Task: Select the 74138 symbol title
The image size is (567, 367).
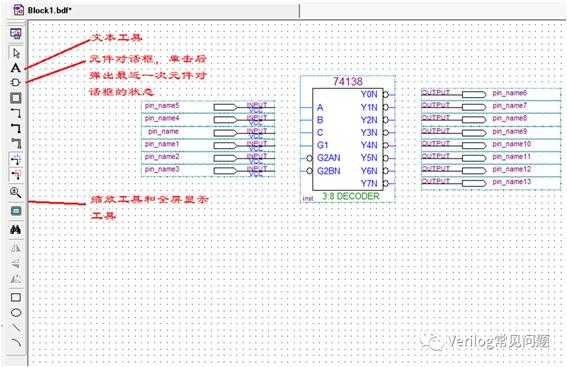Action: coord(348,81)
